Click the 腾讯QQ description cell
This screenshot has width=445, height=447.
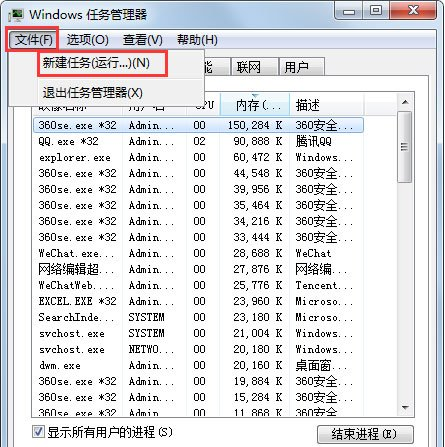pos(313,141)
